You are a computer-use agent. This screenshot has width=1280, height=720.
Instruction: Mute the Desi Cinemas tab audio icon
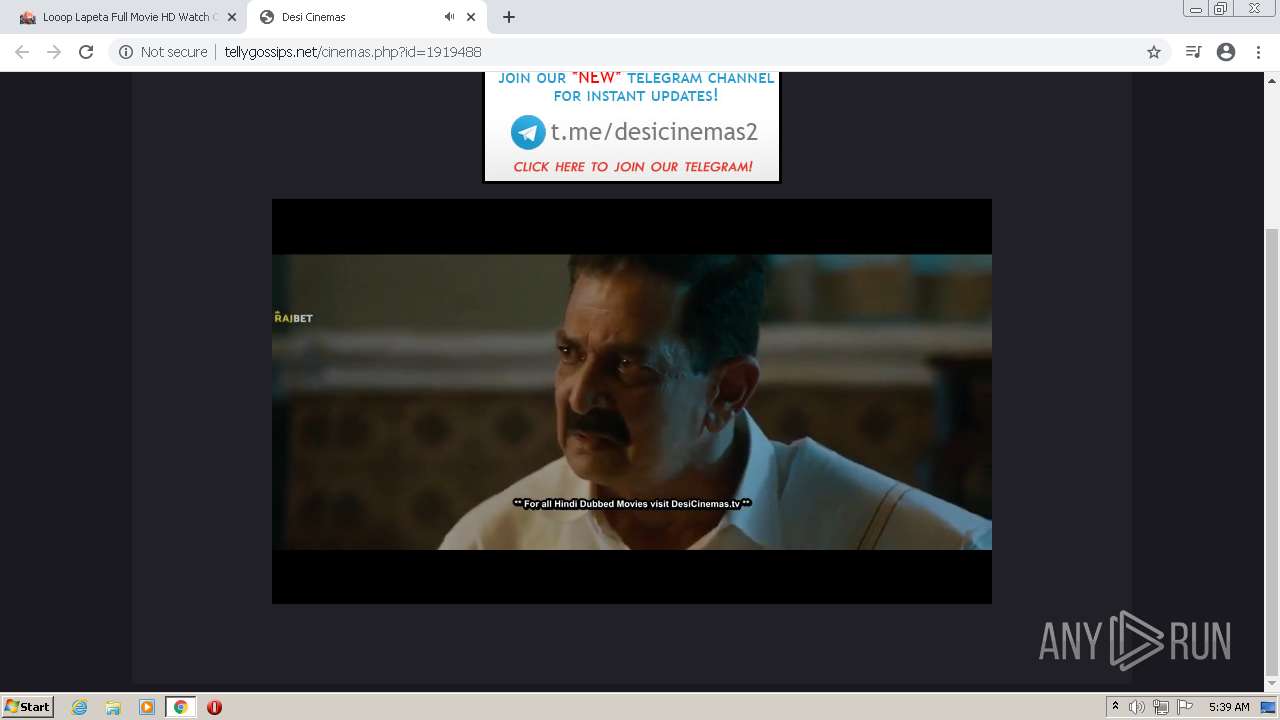tap(449, 17)
